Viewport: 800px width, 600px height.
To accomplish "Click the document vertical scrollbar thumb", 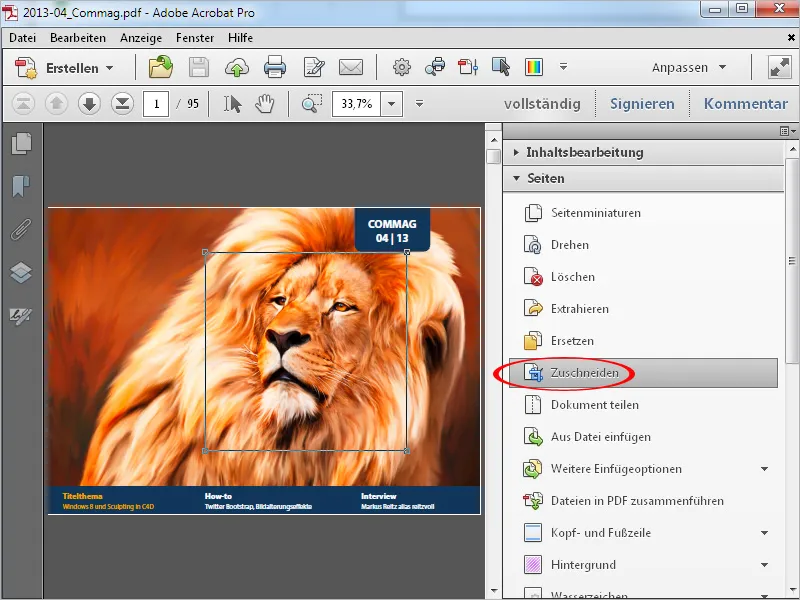I will point(493,157).
